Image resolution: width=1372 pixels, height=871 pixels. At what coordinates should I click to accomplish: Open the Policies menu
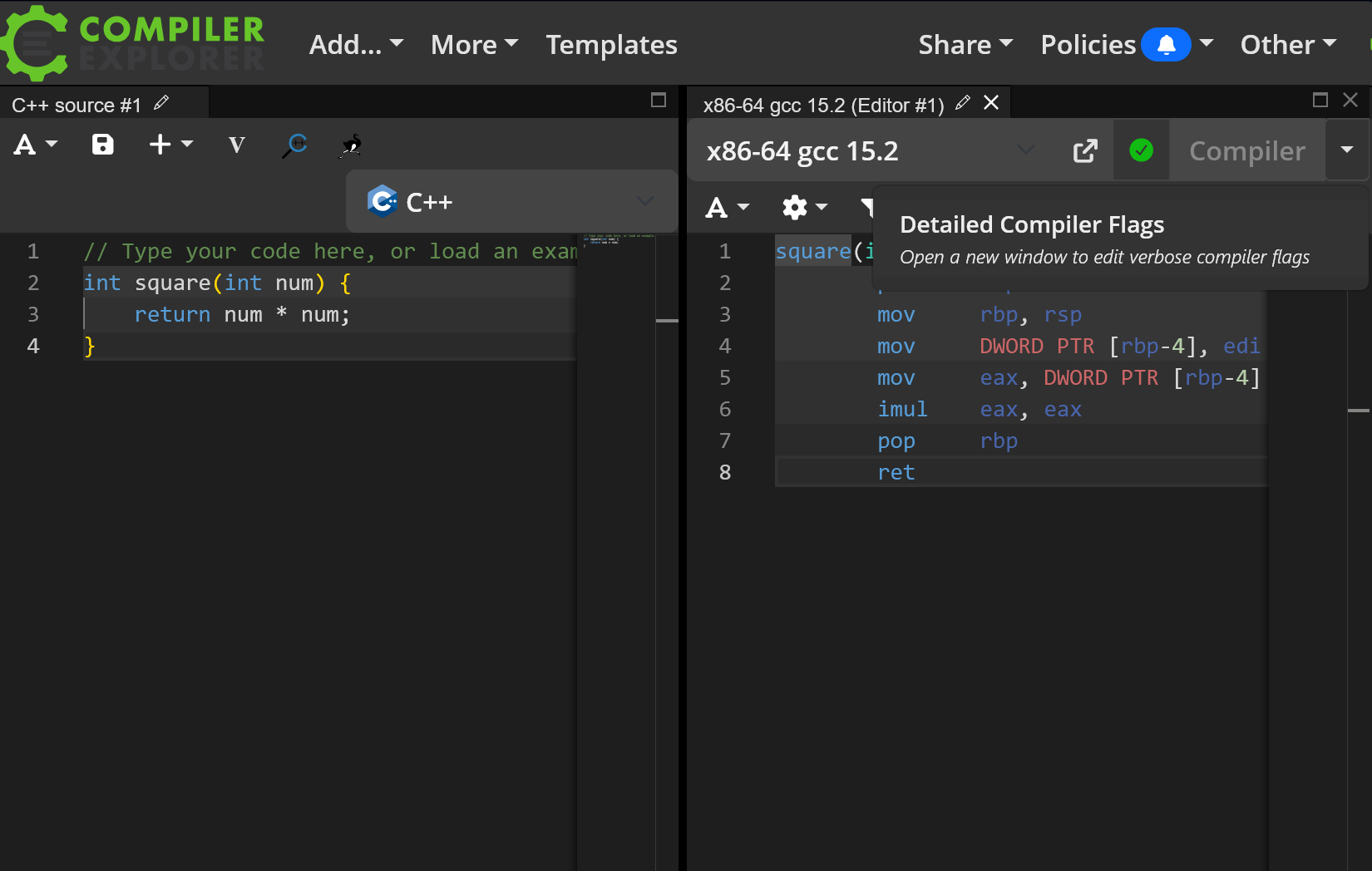(x=1088, y=44)
